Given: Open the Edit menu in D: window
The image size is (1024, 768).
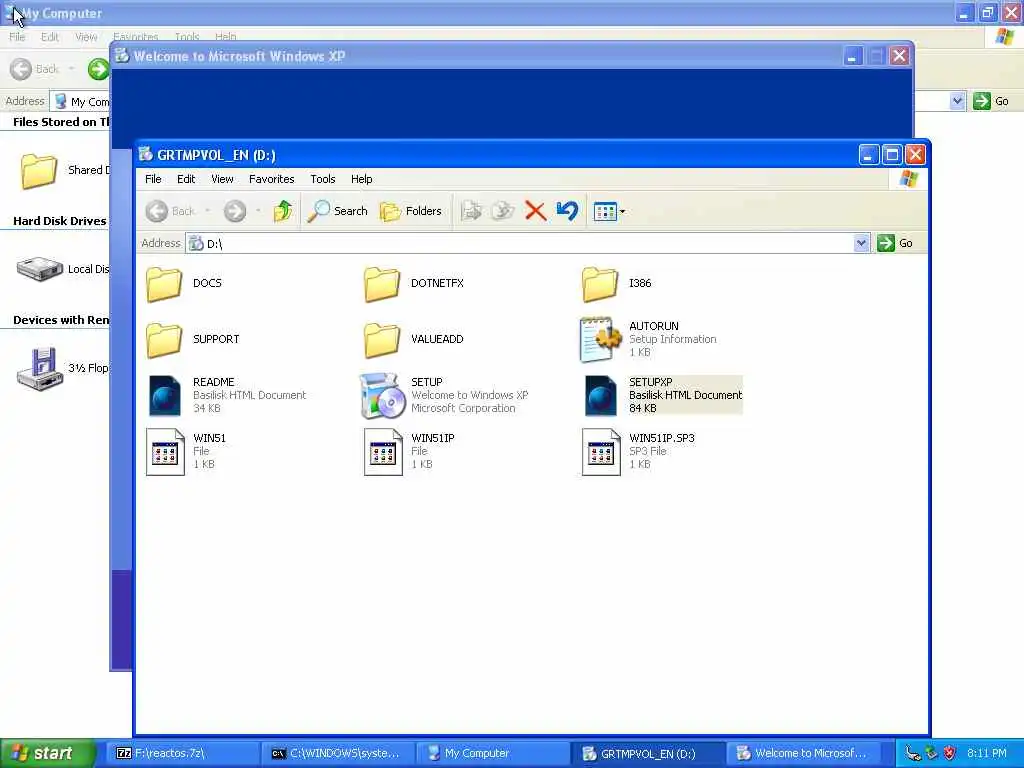Looking at the screenshot, I should click(x=186, y=179).
